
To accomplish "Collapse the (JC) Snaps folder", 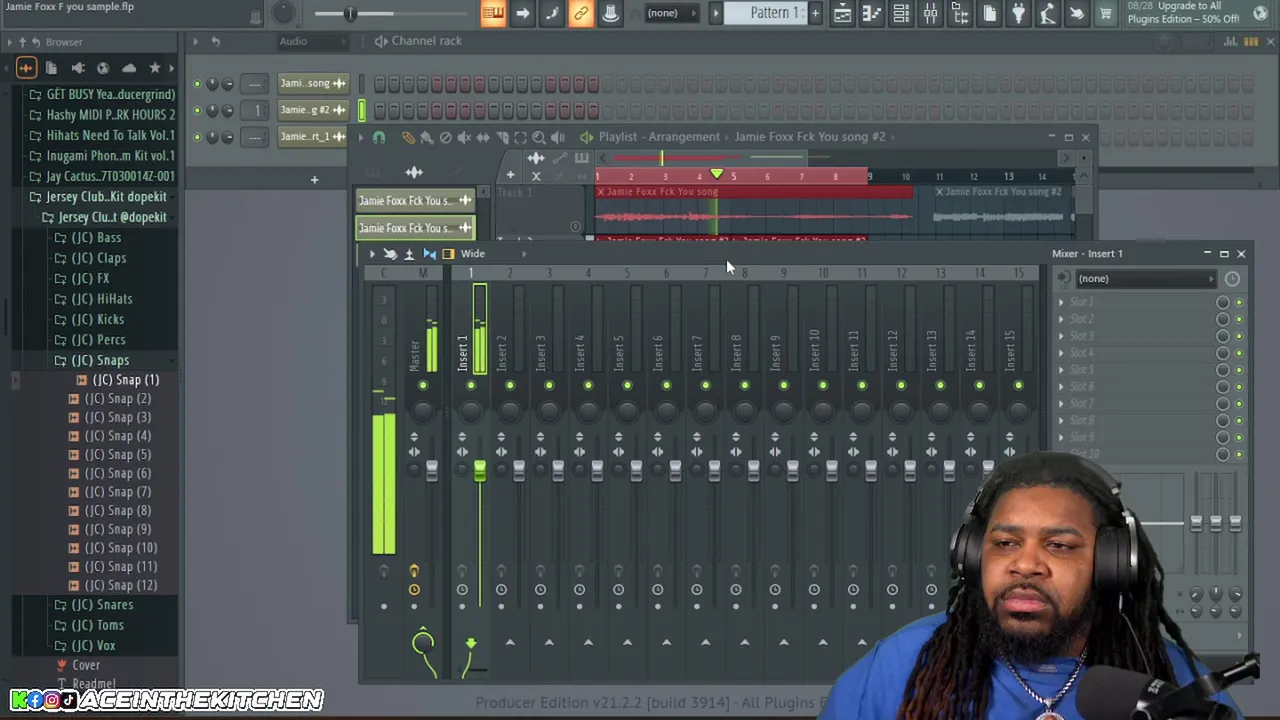I will 99,360.
